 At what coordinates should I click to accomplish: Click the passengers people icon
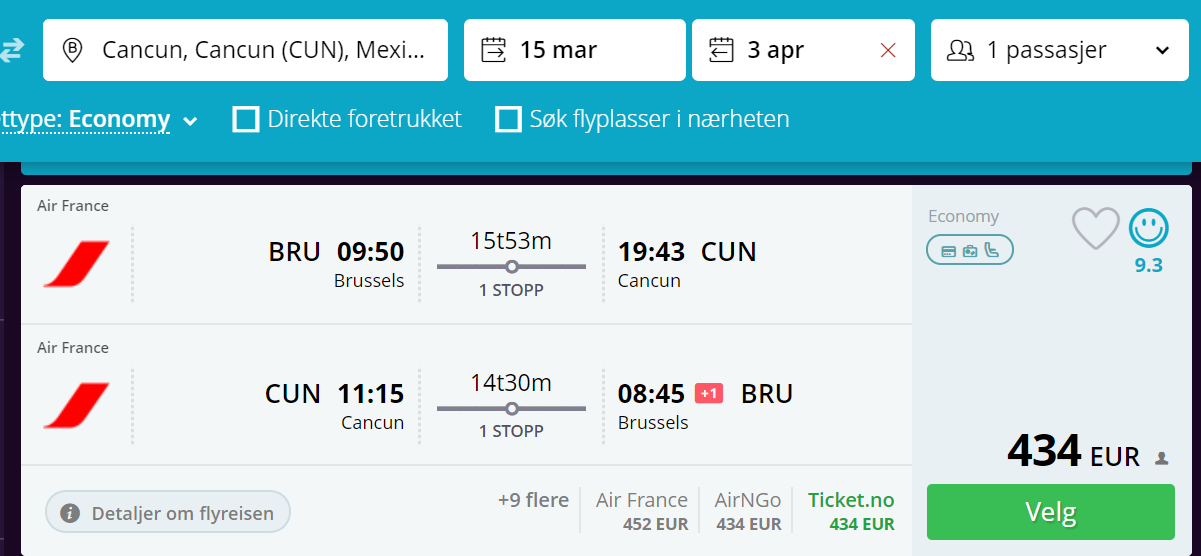[x=960, y=50]
